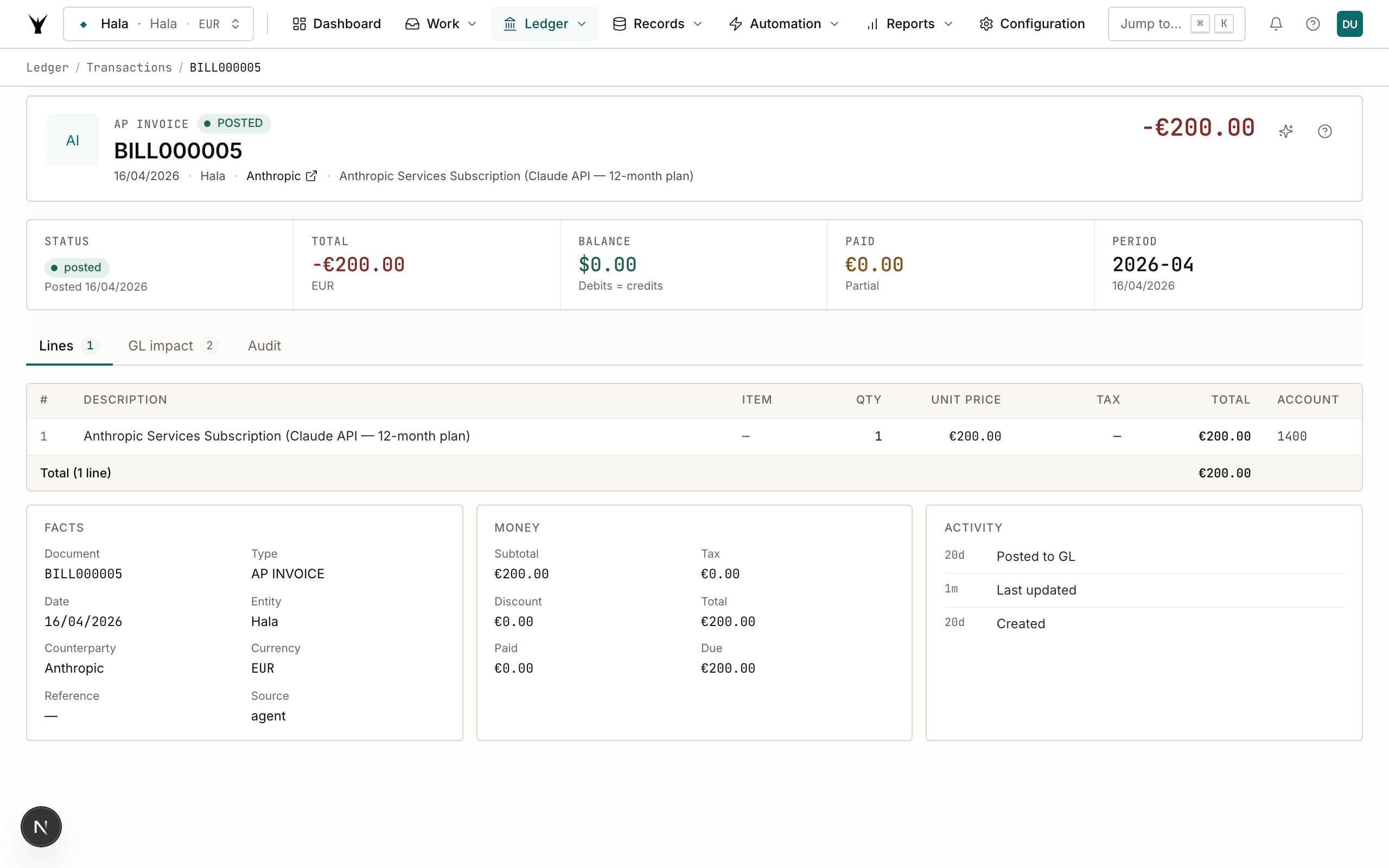Viewport: 1389px width, 868px height.
Task: Click the BILL000005 document value in Facts
Action: [x=83, y=573]
